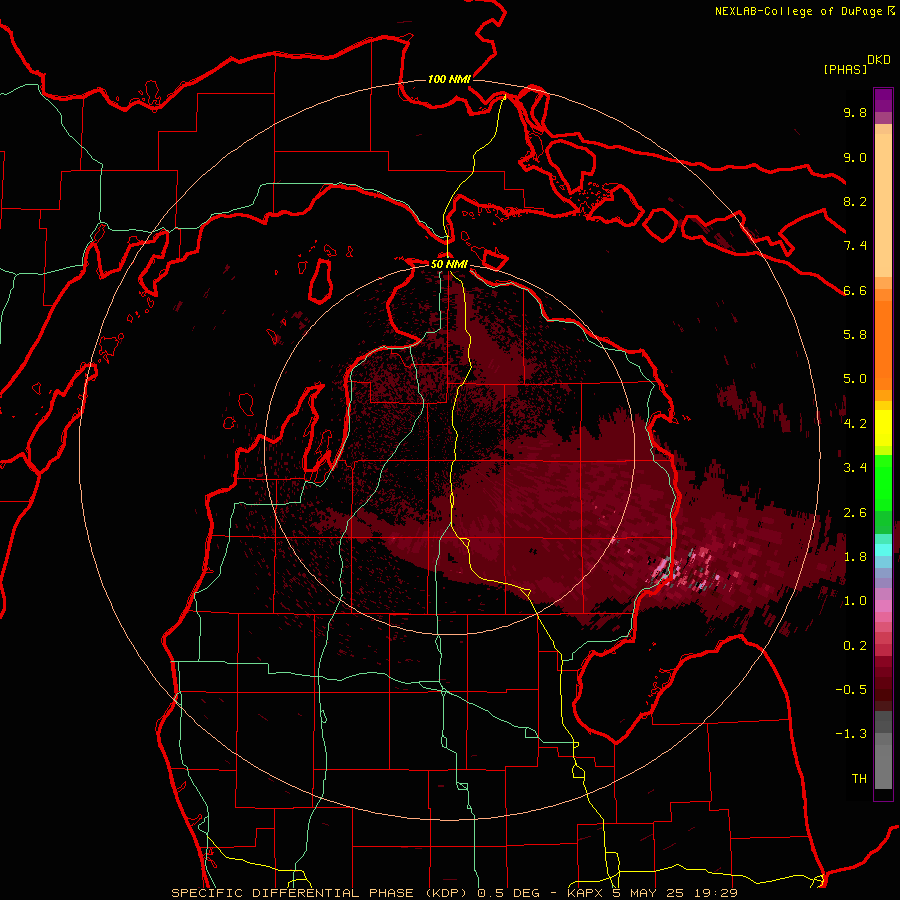Click the KAPX radar site identifier
The height and width of the screenshot is (900, 900).
[585, 893]
